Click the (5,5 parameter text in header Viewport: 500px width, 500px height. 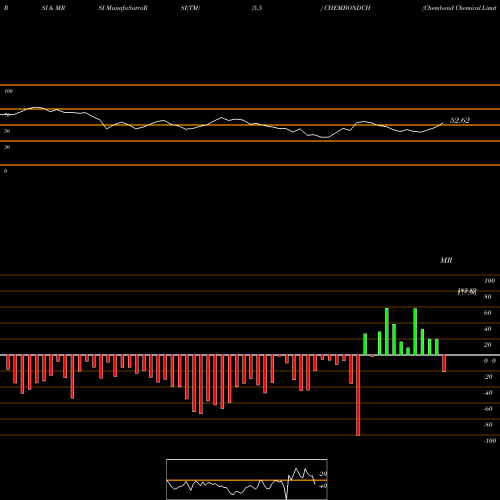(x=257, y=8)
